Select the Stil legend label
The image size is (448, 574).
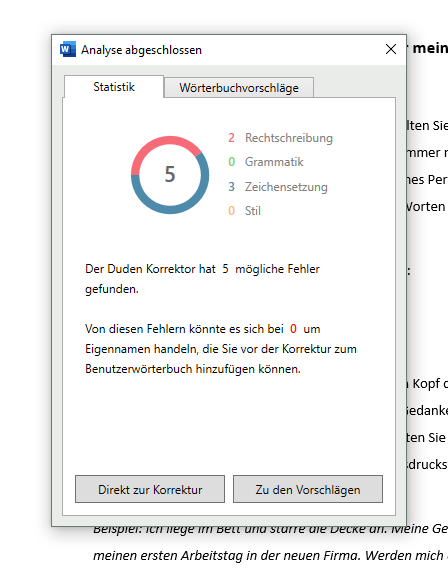point(253,211)
